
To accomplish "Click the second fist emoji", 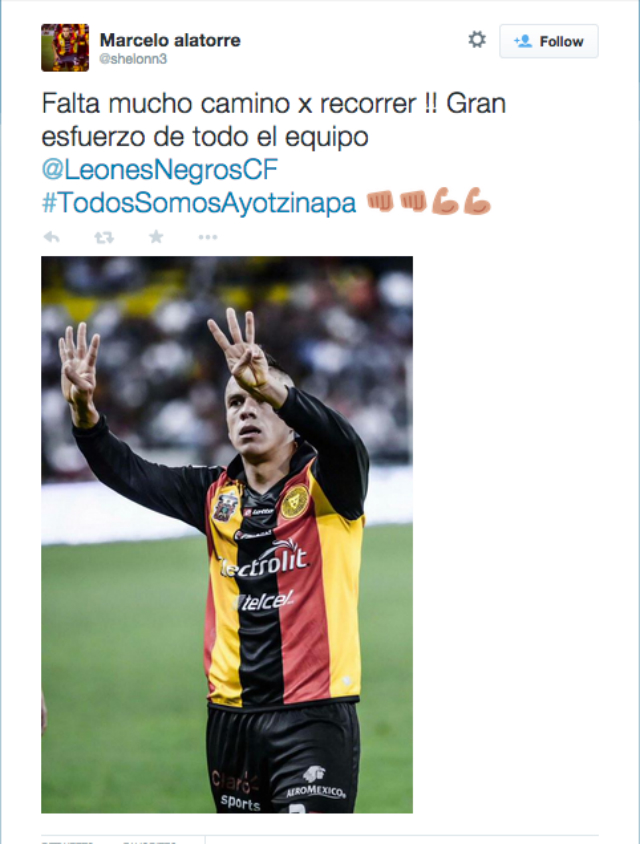I will [413, 202].
